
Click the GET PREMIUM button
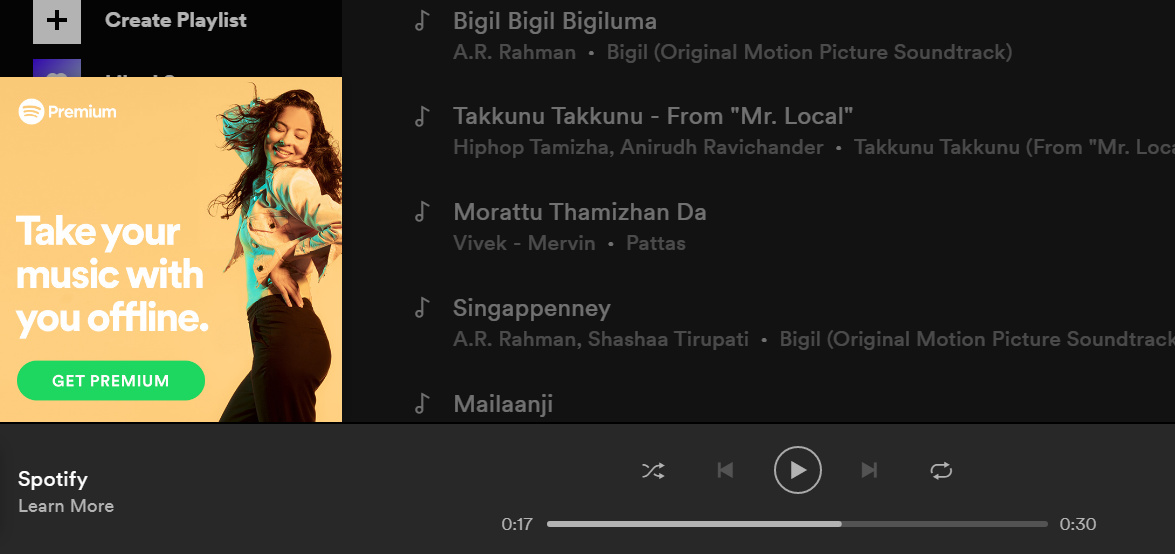pyautogui.click(x=111, y=380)
